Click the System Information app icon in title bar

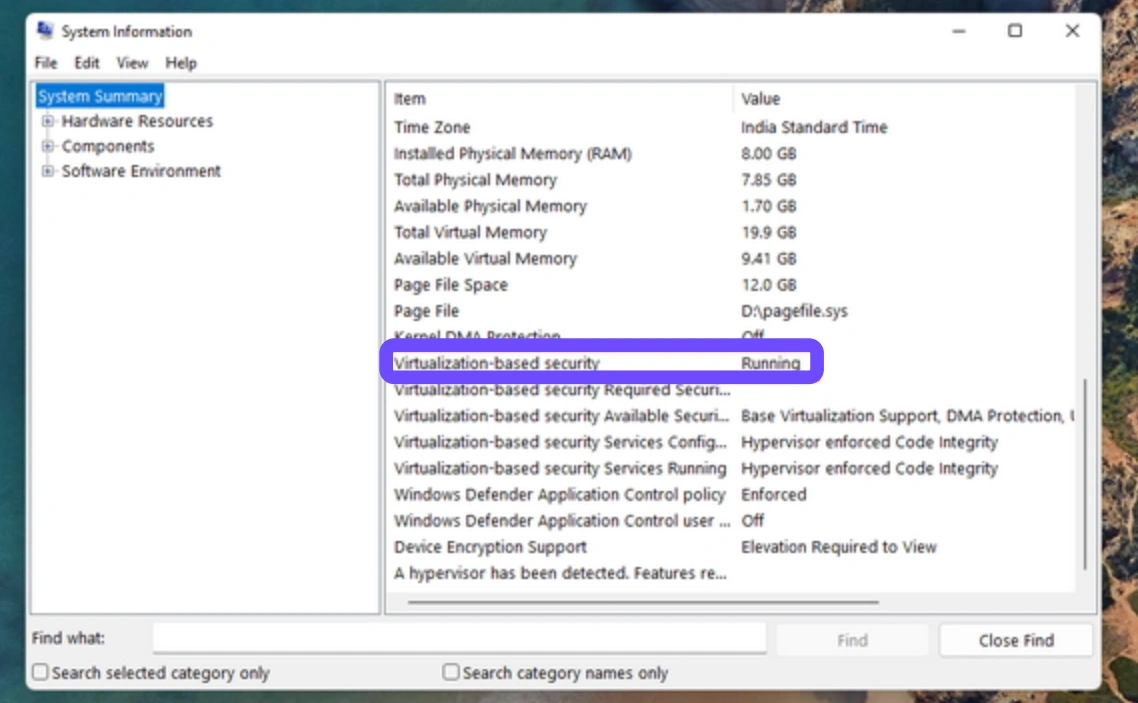coord(45,31)
